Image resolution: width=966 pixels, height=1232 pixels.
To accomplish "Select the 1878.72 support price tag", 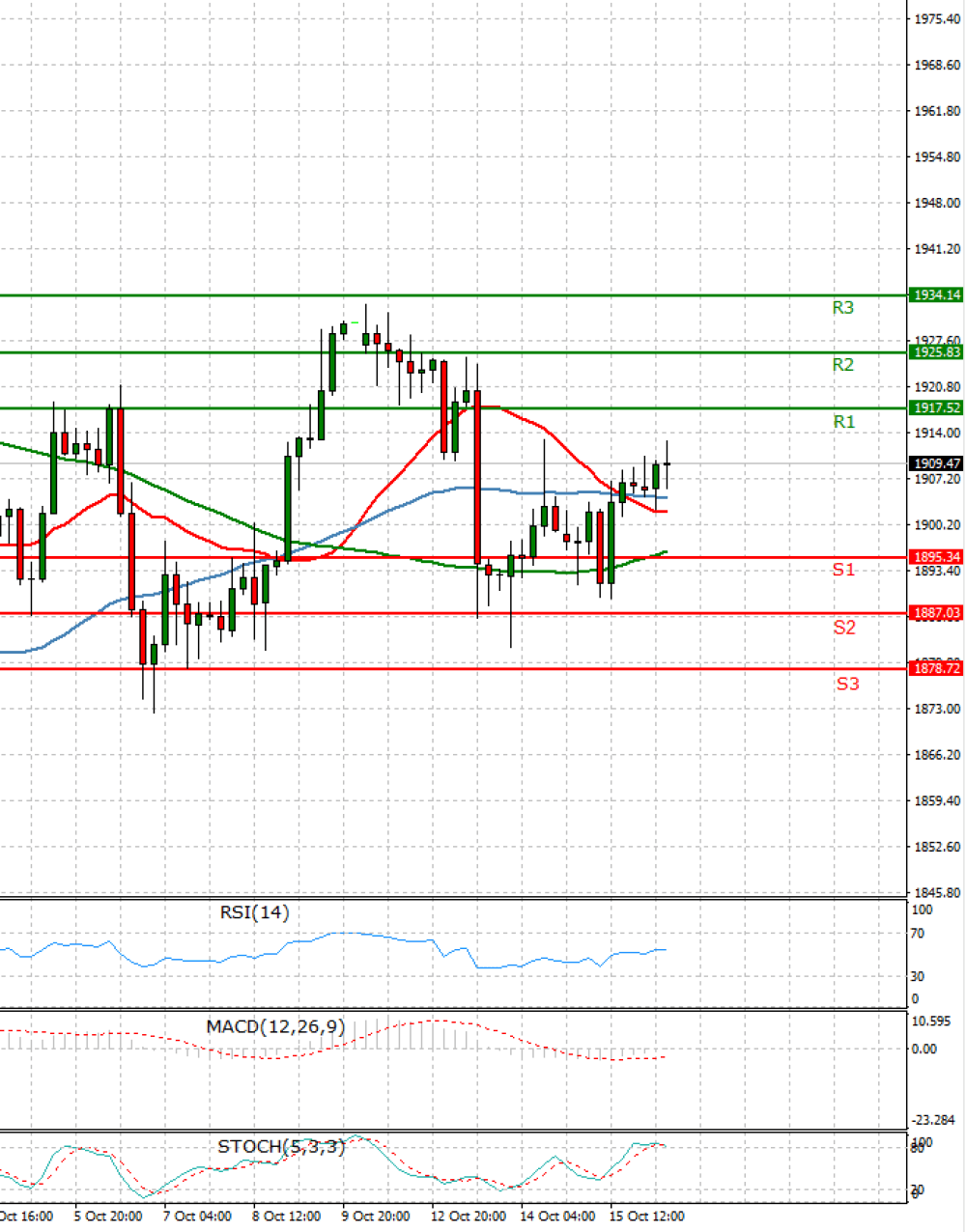I will pyautogui.click(x=937, y=668).
